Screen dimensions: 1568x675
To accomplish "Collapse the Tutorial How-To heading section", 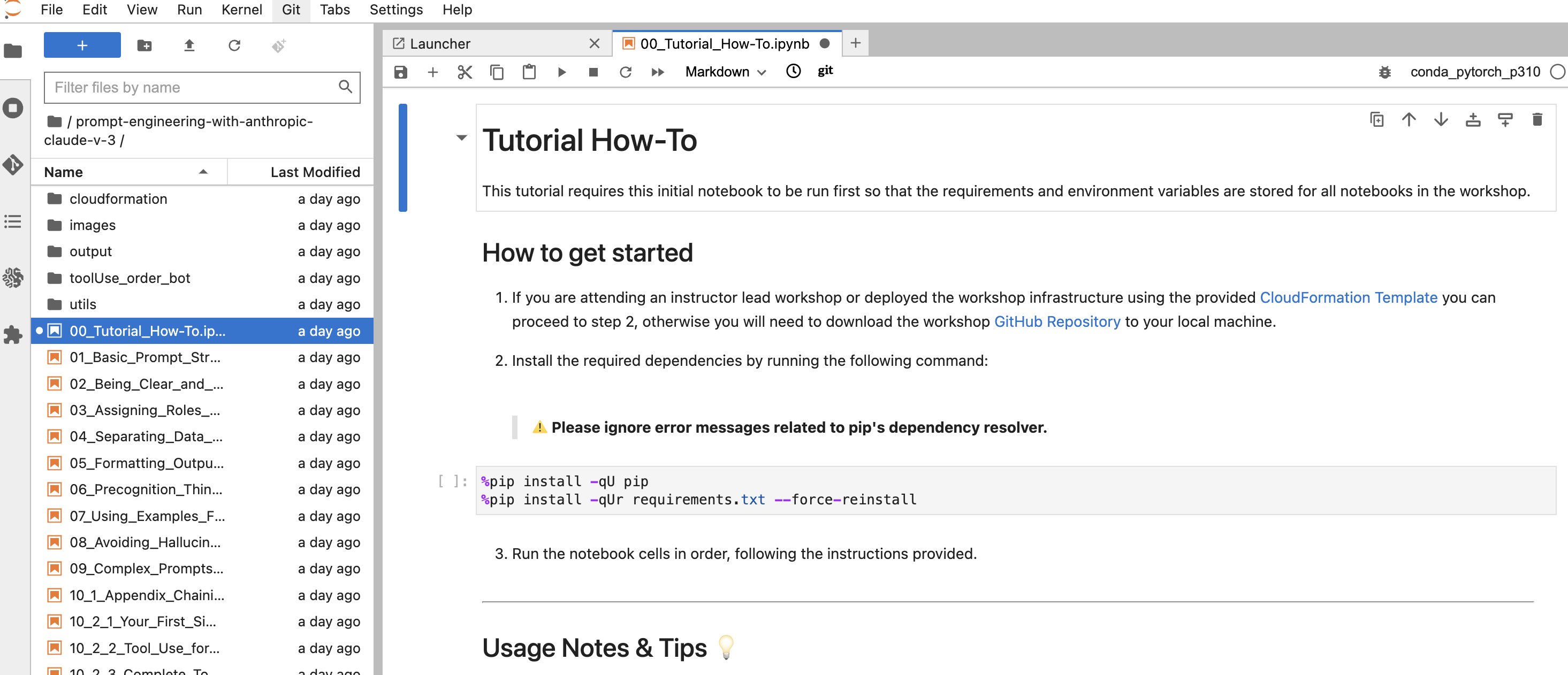I will pyautogui.click(x=461, y=138).
